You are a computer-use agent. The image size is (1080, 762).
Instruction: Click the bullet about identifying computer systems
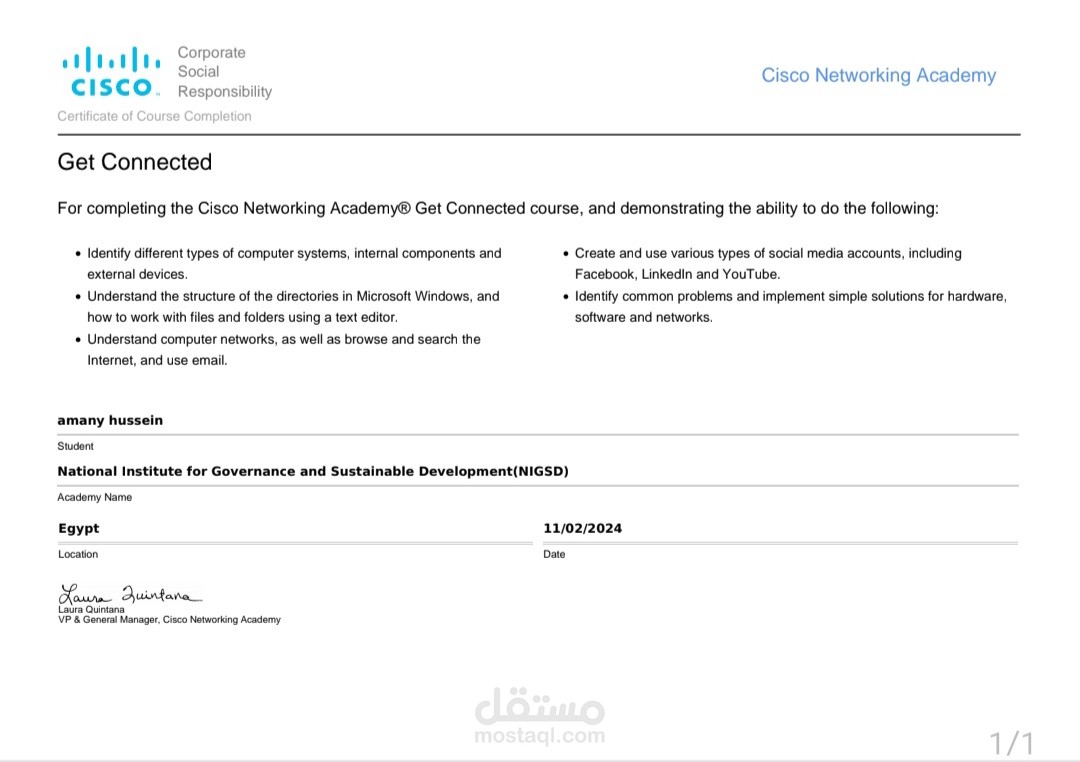coord(289,263)
